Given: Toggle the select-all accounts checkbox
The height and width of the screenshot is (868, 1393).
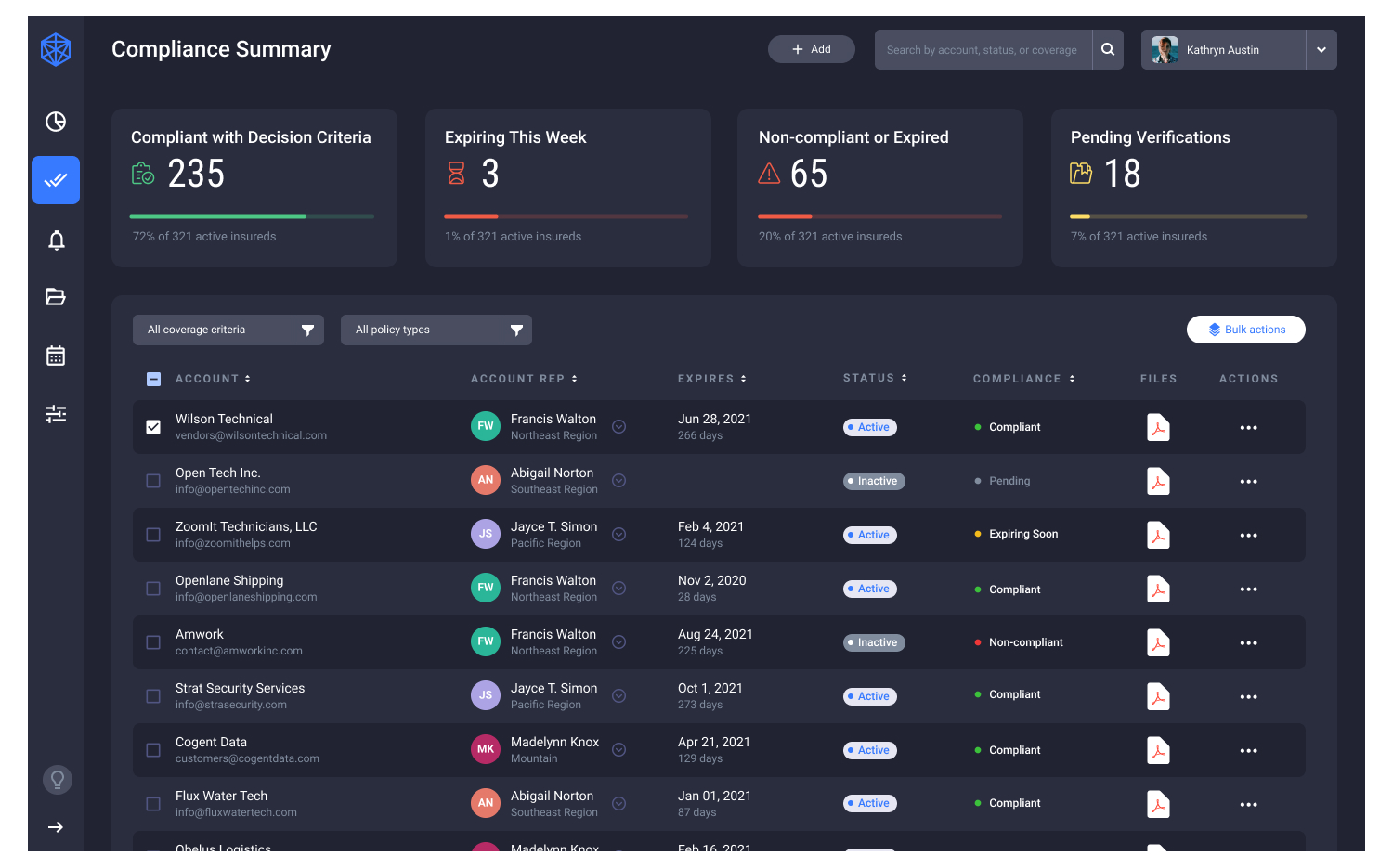Looking at the screenshot, I should (154, 379).
